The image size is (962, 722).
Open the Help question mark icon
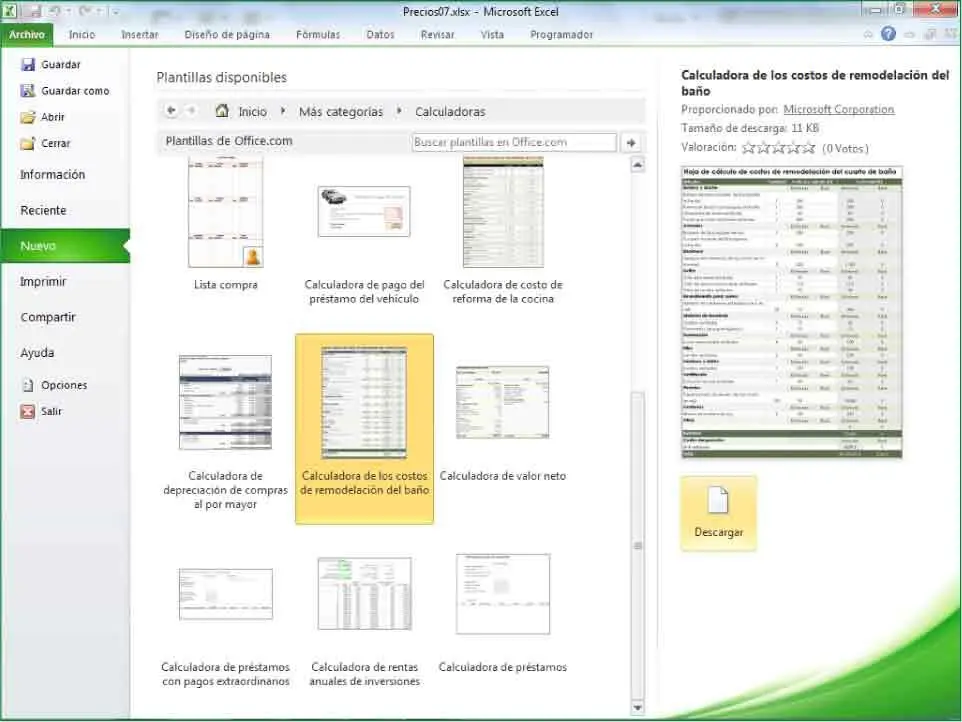point(888,34)
